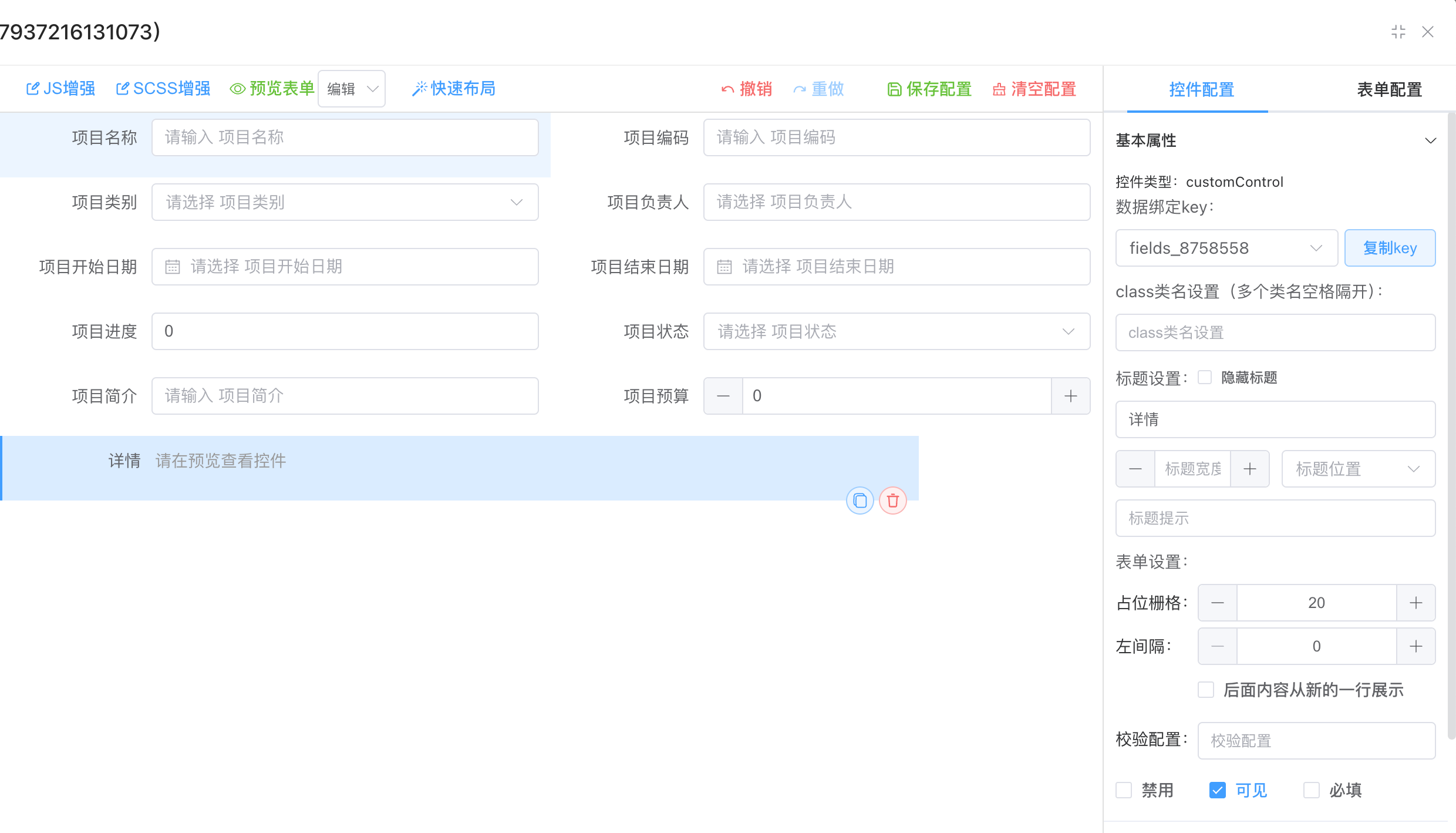Shrink the dialog with the collapse-fullscreen icon
Viewport: 1456px width, 833px height.
(1398, 32)
